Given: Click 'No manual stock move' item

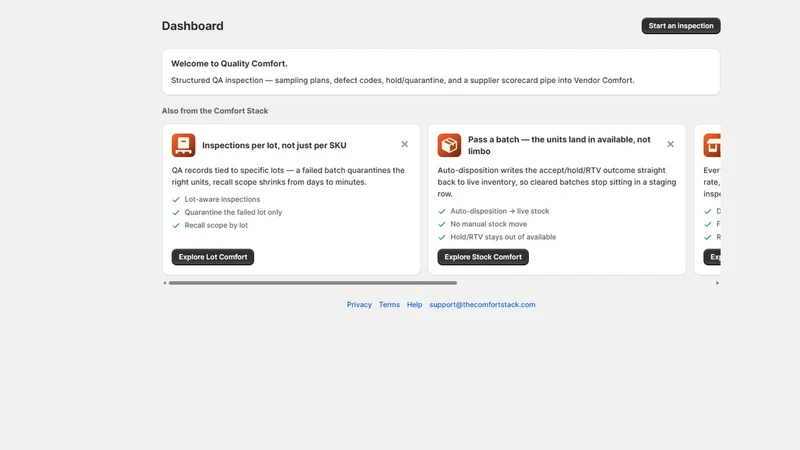Looking at the screenshot, I should coord(488,224).
